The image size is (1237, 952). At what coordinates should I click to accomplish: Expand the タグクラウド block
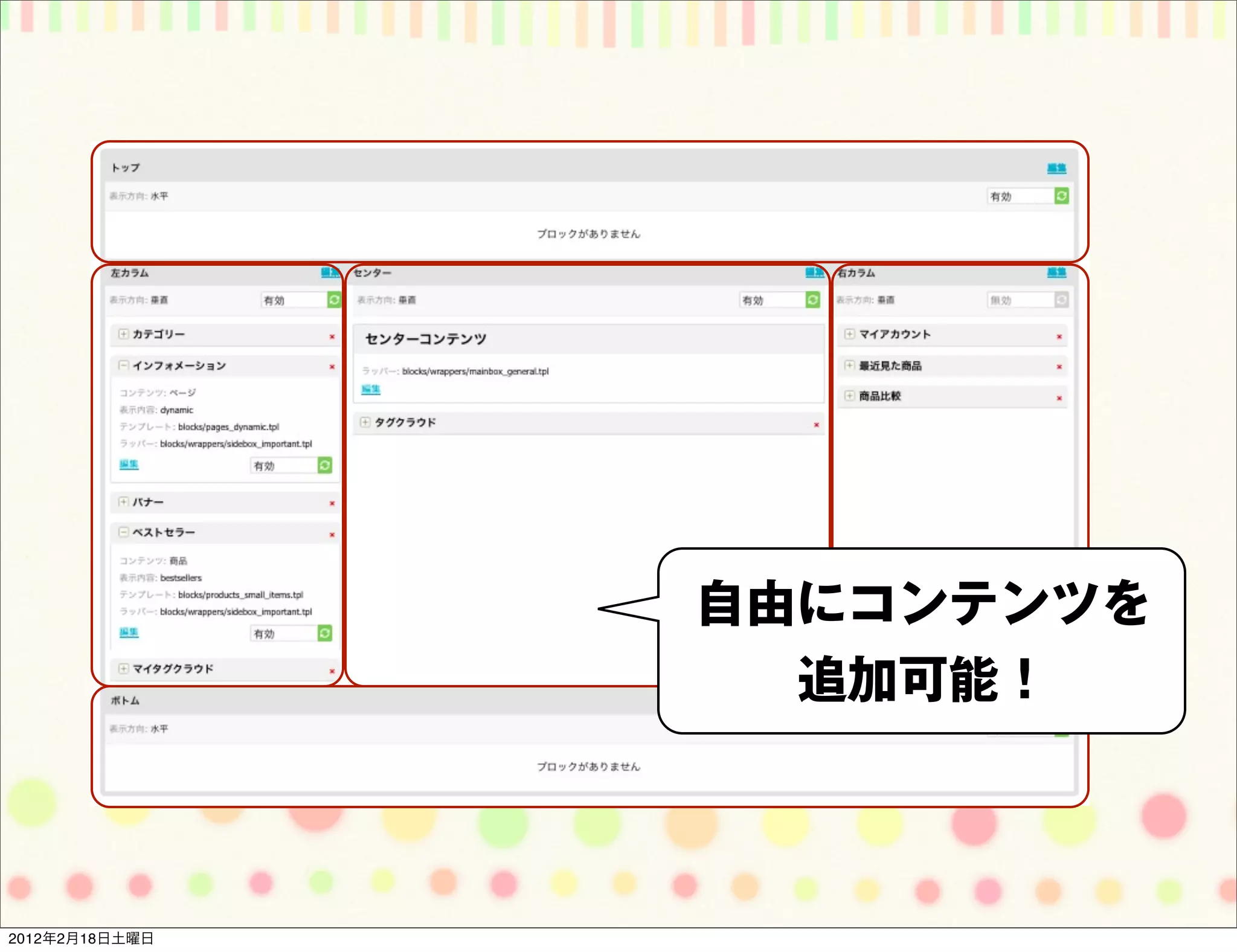(365, 422)
